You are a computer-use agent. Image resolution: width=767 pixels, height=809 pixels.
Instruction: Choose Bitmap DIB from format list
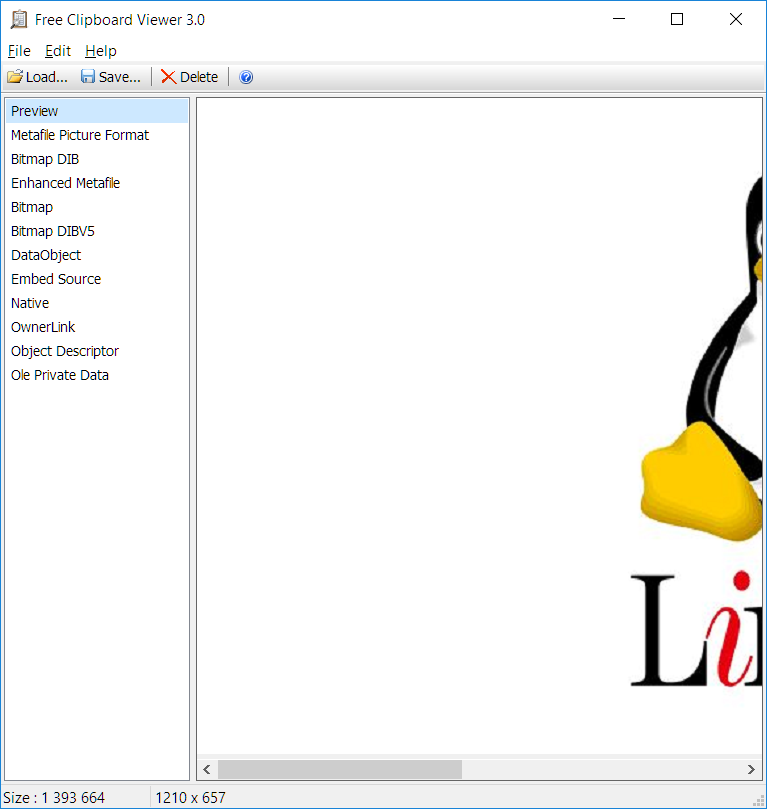45,159
